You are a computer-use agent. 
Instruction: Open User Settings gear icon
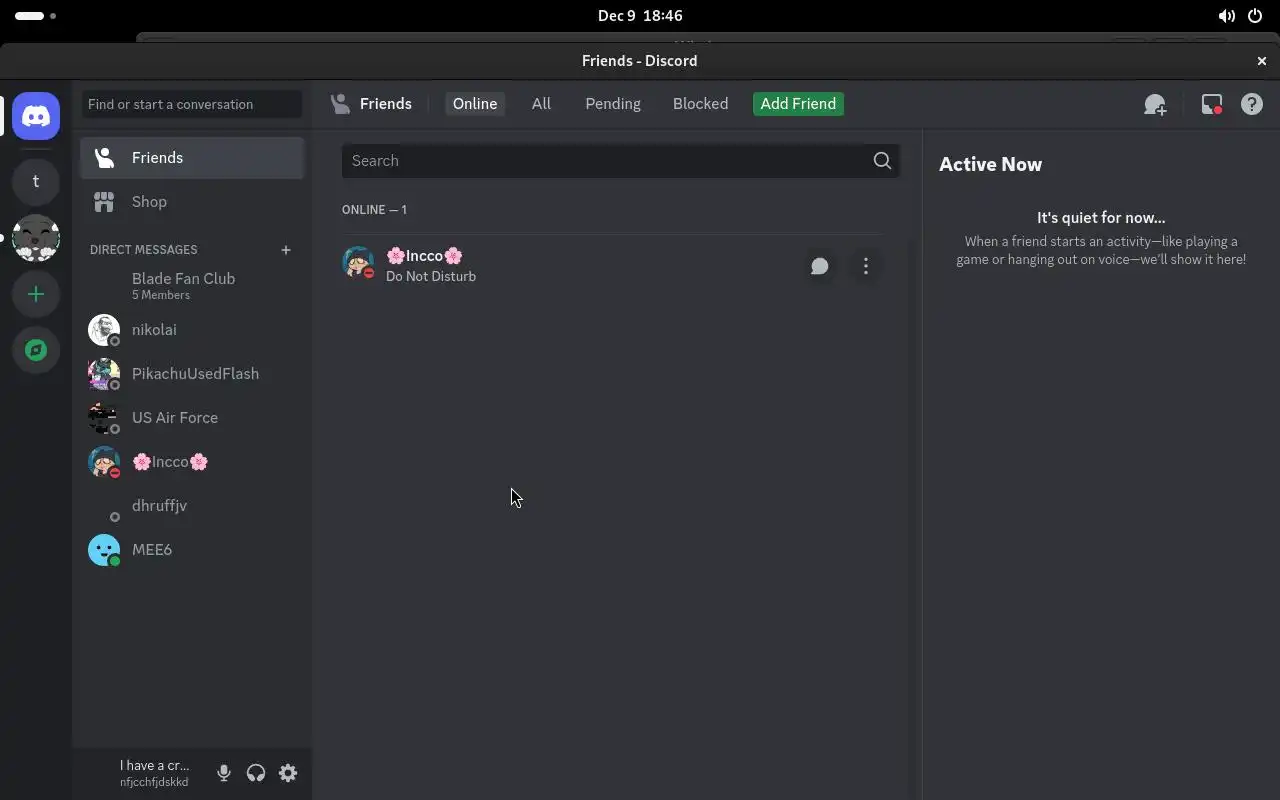(x=288, y=773)
